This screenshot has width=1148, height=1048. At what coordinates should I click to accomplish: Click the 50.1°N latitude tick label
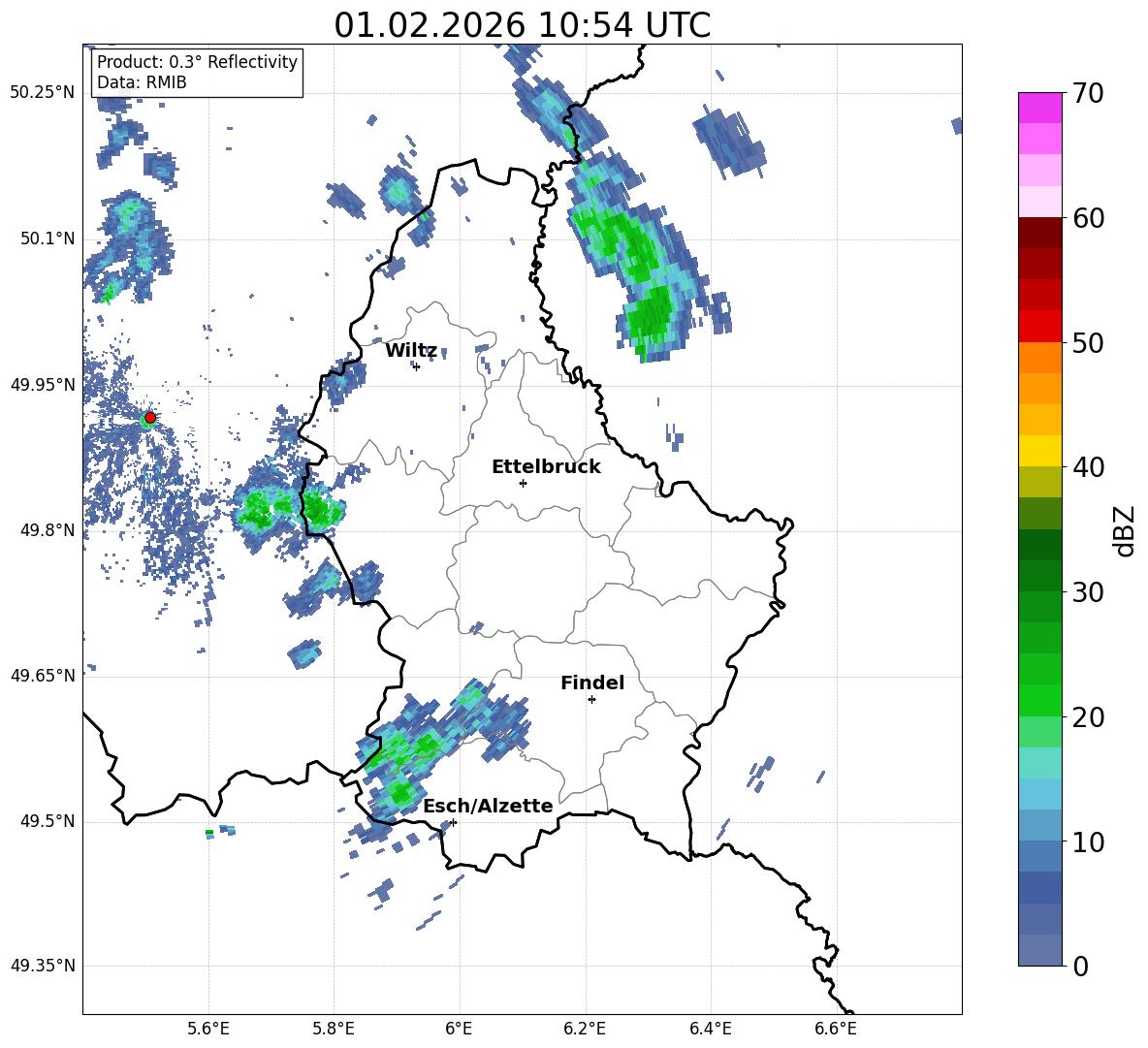pyautogui.click(x=48, y=238)
